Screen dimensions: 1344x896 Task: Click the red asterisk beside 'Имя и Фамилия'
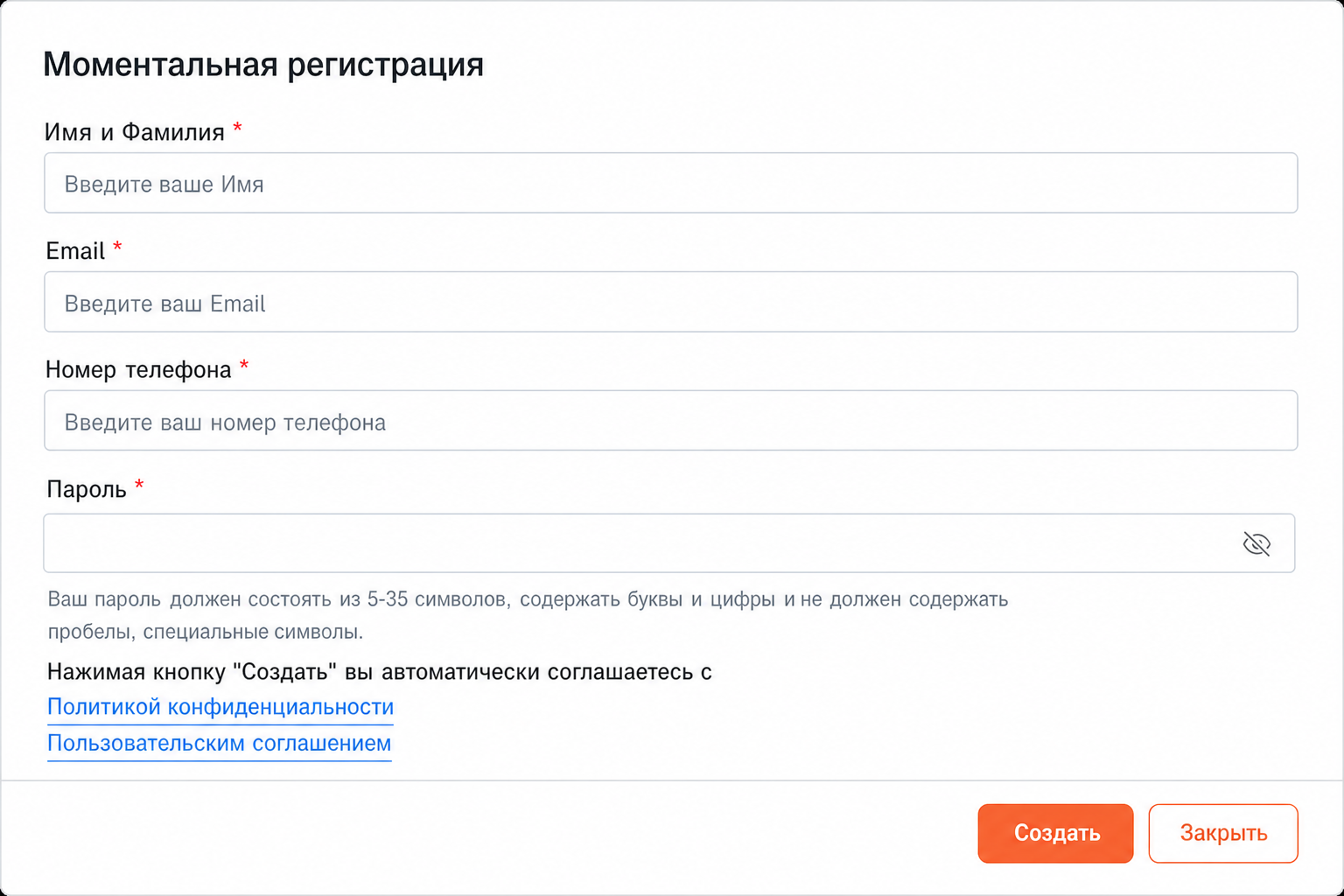[237, 129]
